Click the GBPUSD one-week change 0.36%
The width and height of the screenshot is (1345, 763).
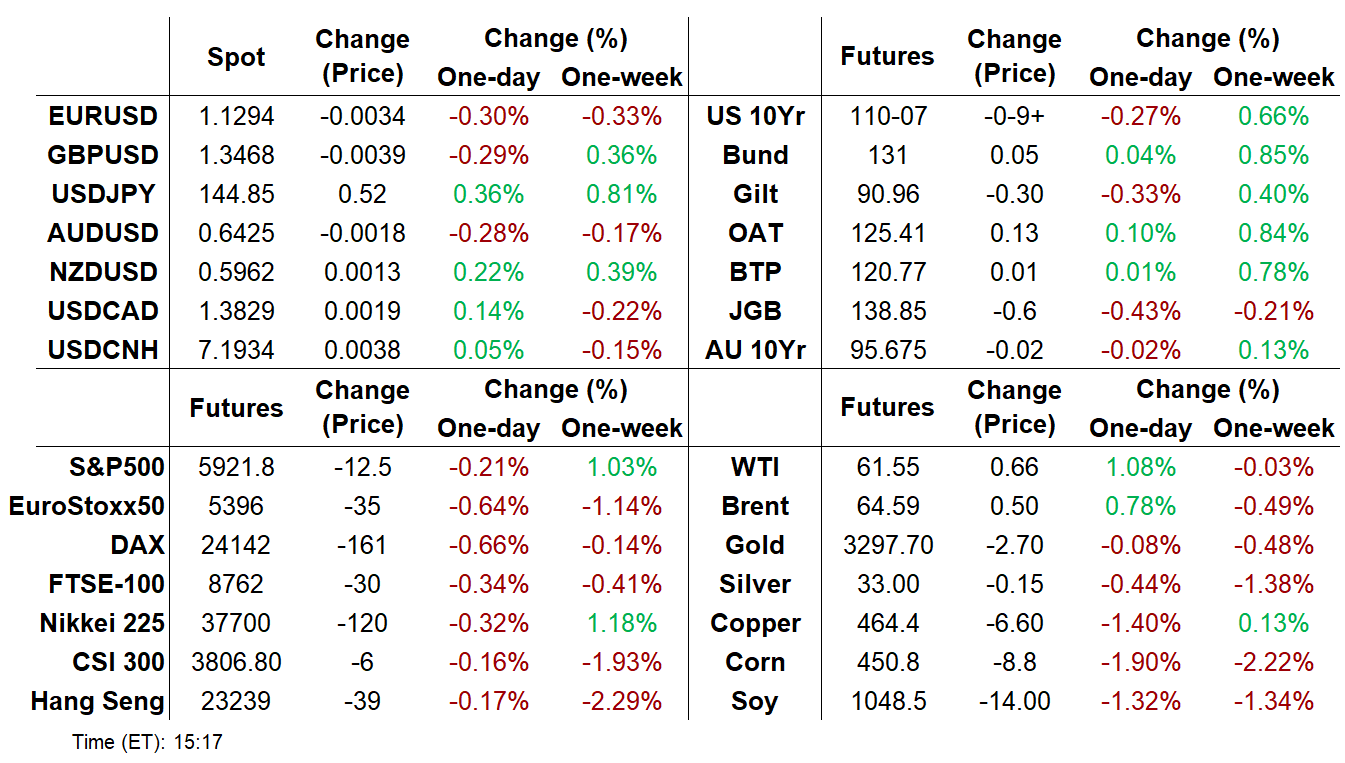click(x=621, y=155)
